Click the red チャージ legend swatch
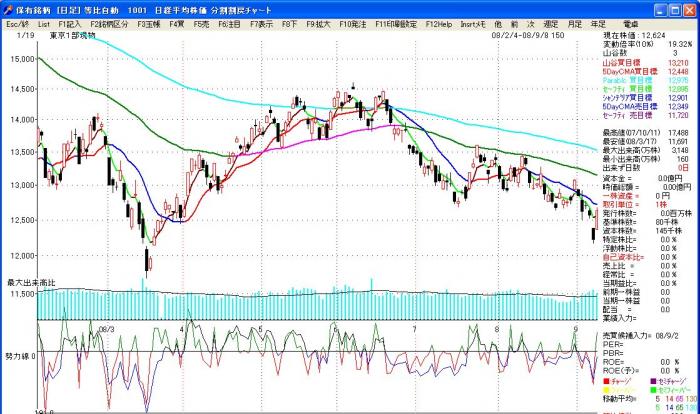700x414 pixels. tap(606, 381)
